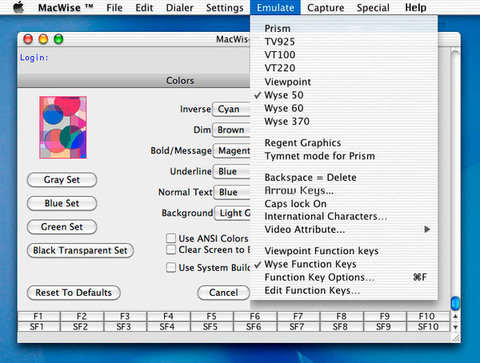Enable the Use ANSI Colors checkbox

pyautogui.click(x=171, y=238)
